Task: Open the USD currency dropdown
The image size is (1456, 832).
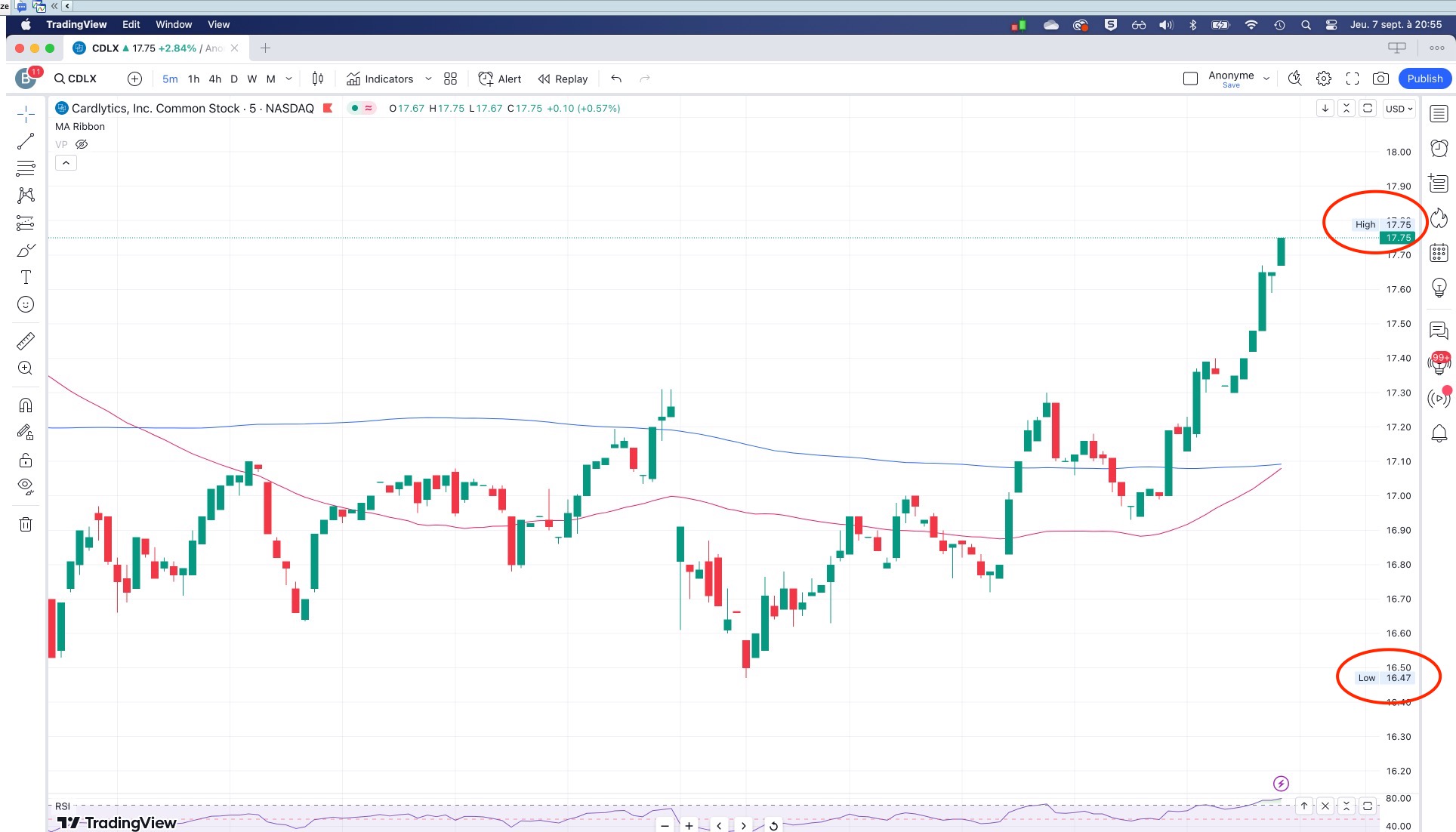Action: click(1399, 109)
